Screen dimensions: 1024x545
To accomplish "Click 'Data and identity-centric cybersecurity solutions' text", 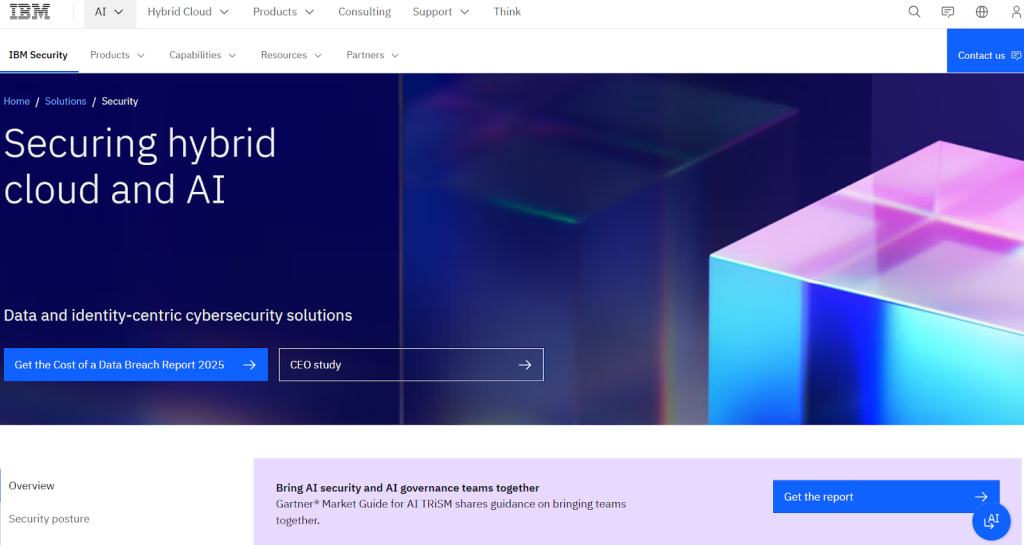I will (x=178, y=315).
